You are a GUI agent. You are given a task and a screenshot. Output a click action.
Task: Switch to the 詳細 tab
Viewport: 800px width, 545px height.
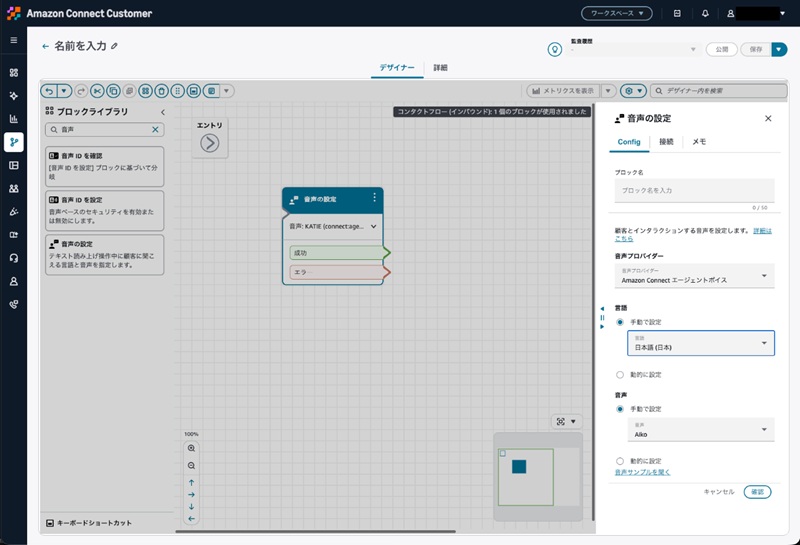click(x=440, y=67)
